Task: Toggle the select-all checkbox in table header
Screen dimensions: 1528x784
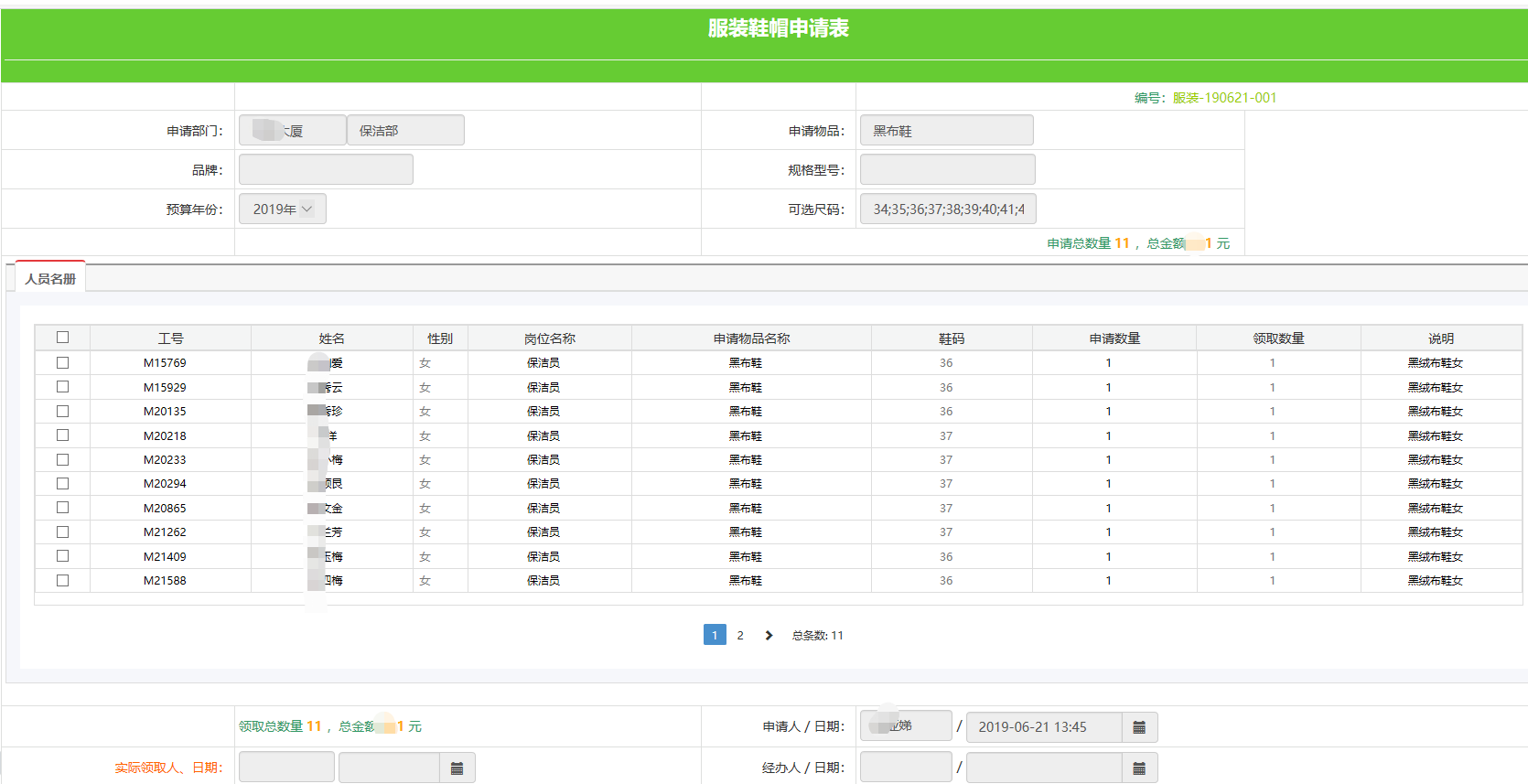Action: click(x=62, y=338)
